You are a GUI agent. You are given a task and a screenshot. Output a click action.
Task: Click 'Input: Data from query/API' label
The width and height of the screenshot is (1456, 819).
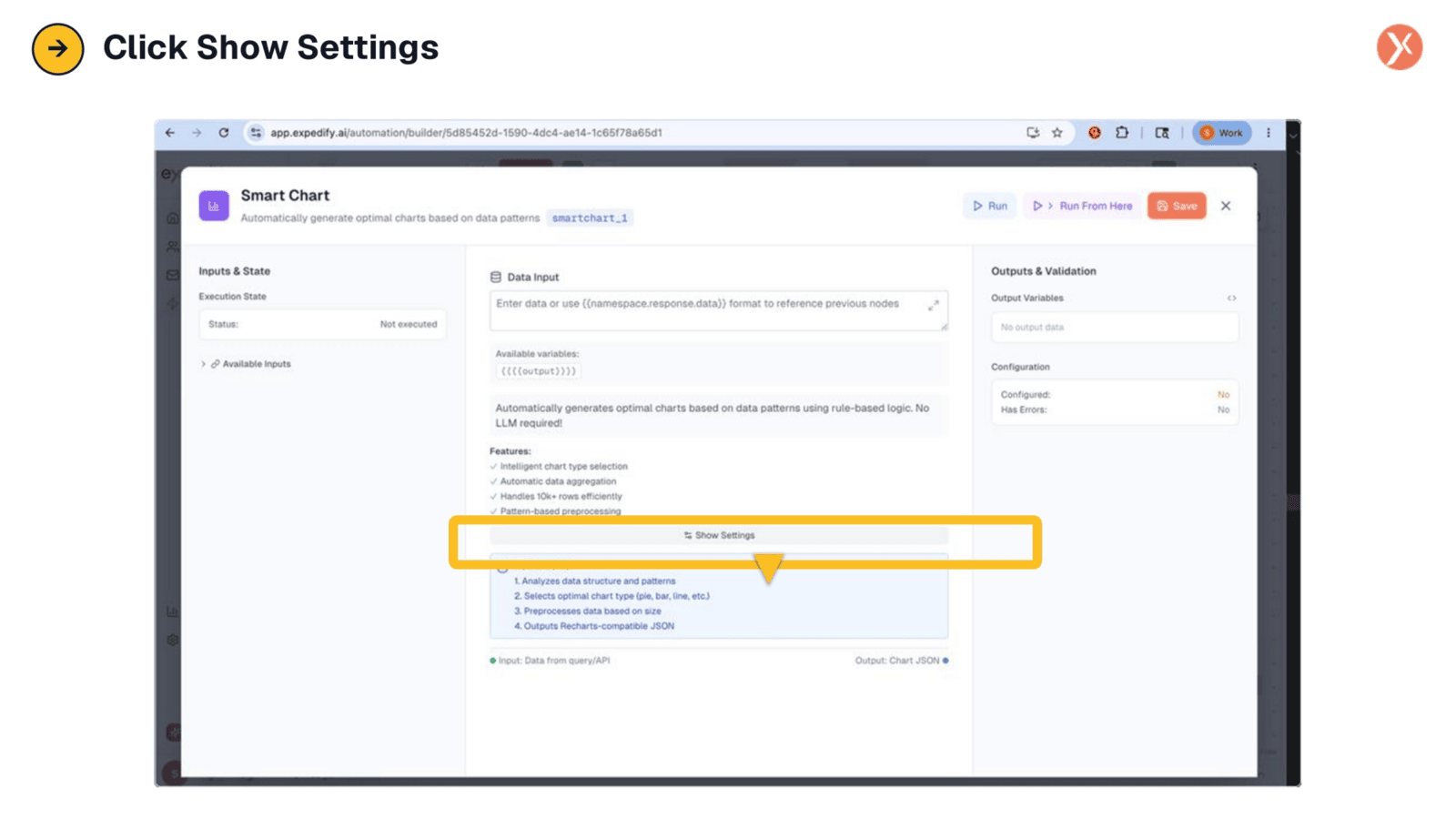[x=553, y=661]
